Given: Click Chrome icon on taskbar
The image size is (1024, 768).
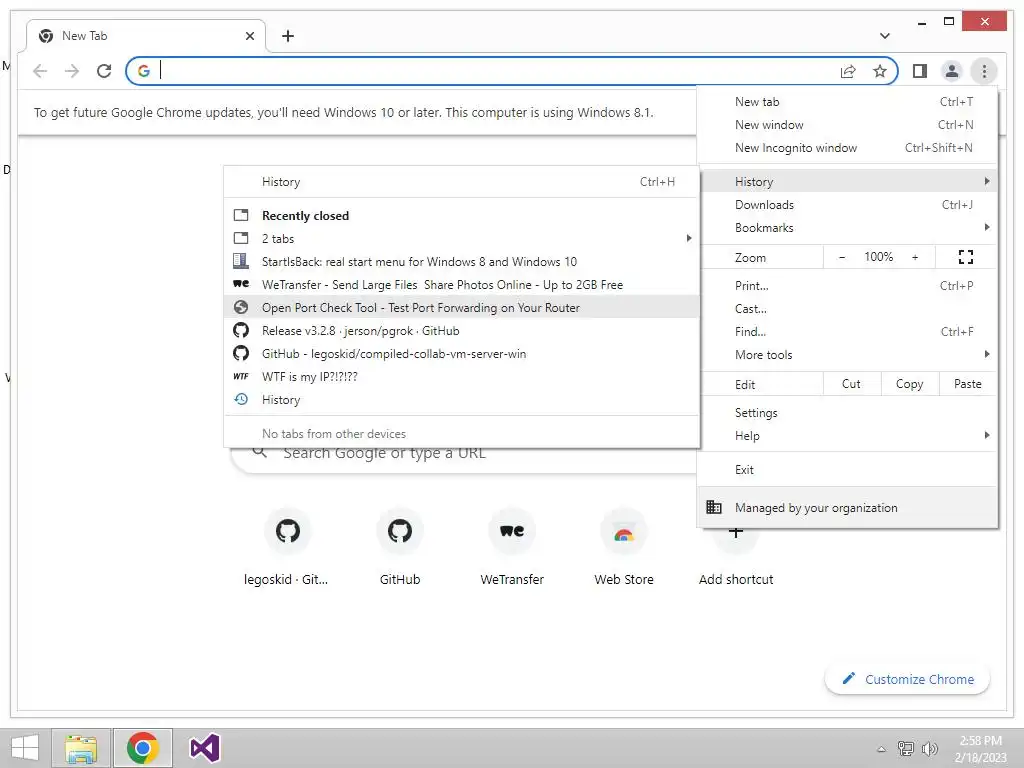Looking at the screenshot, I should (142, 748).
